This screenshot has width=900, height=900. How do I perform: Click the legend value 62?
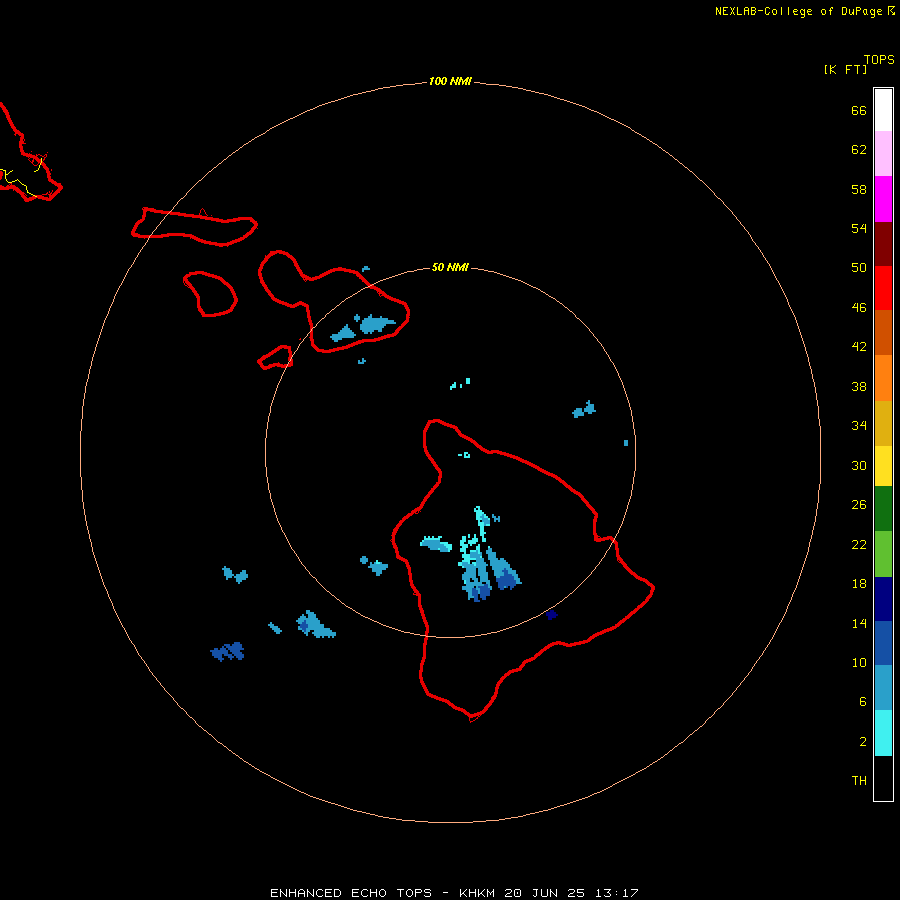pyautogui.click(x=859, y=149)
